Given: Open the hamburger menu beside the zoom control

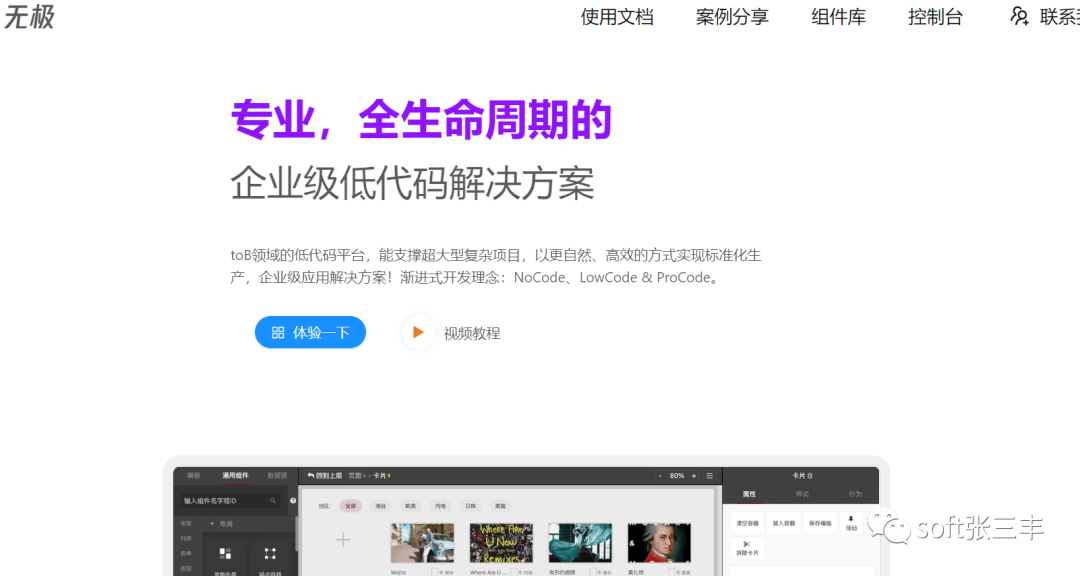Looking at the screenshot, I should point(709,476).
